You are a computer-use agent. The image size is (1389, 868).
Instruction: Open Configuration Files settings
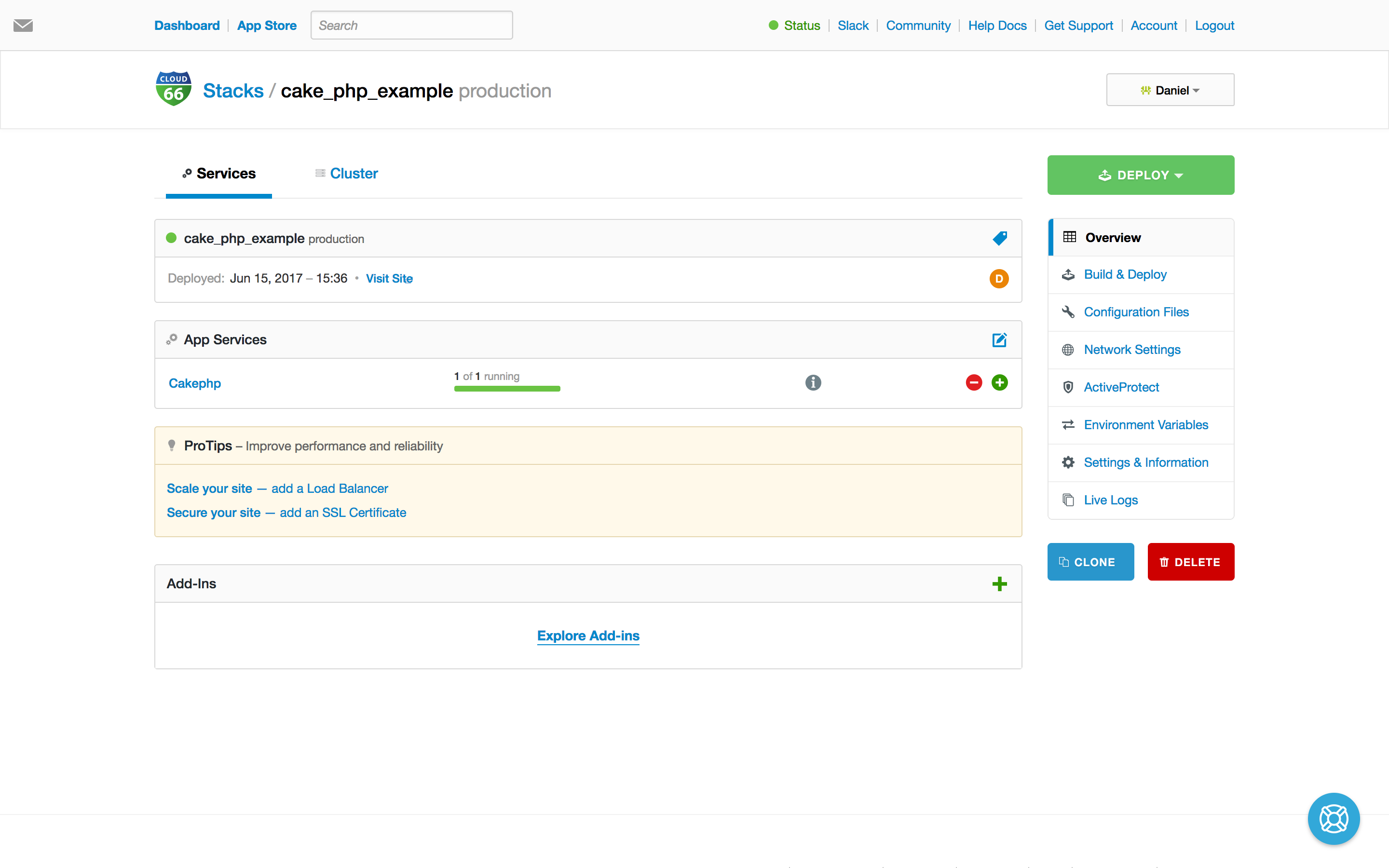[1136, 311]
